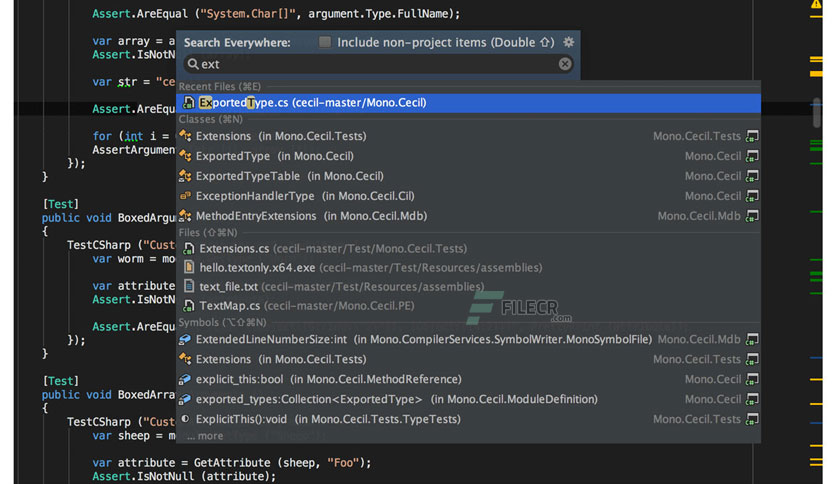The height and width of the screenshot is (484, 836).
Task: Select ExtendedLineNumberSize:int symbol
Action: click(x=468, y=340)
